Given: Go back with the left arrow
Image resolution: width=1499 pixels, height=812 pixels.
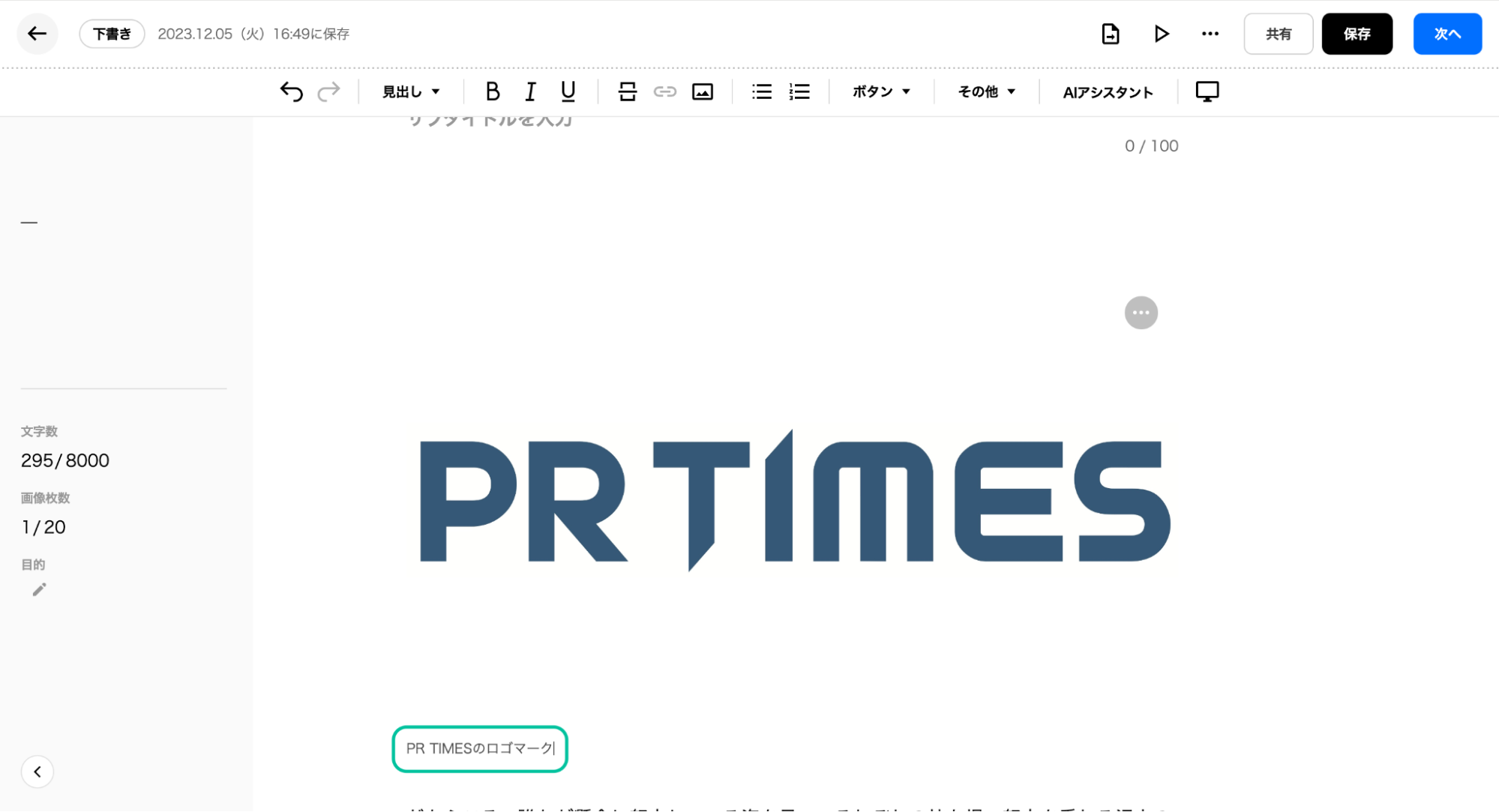Looking at the screenshot, I should click(x=37, y=34).
